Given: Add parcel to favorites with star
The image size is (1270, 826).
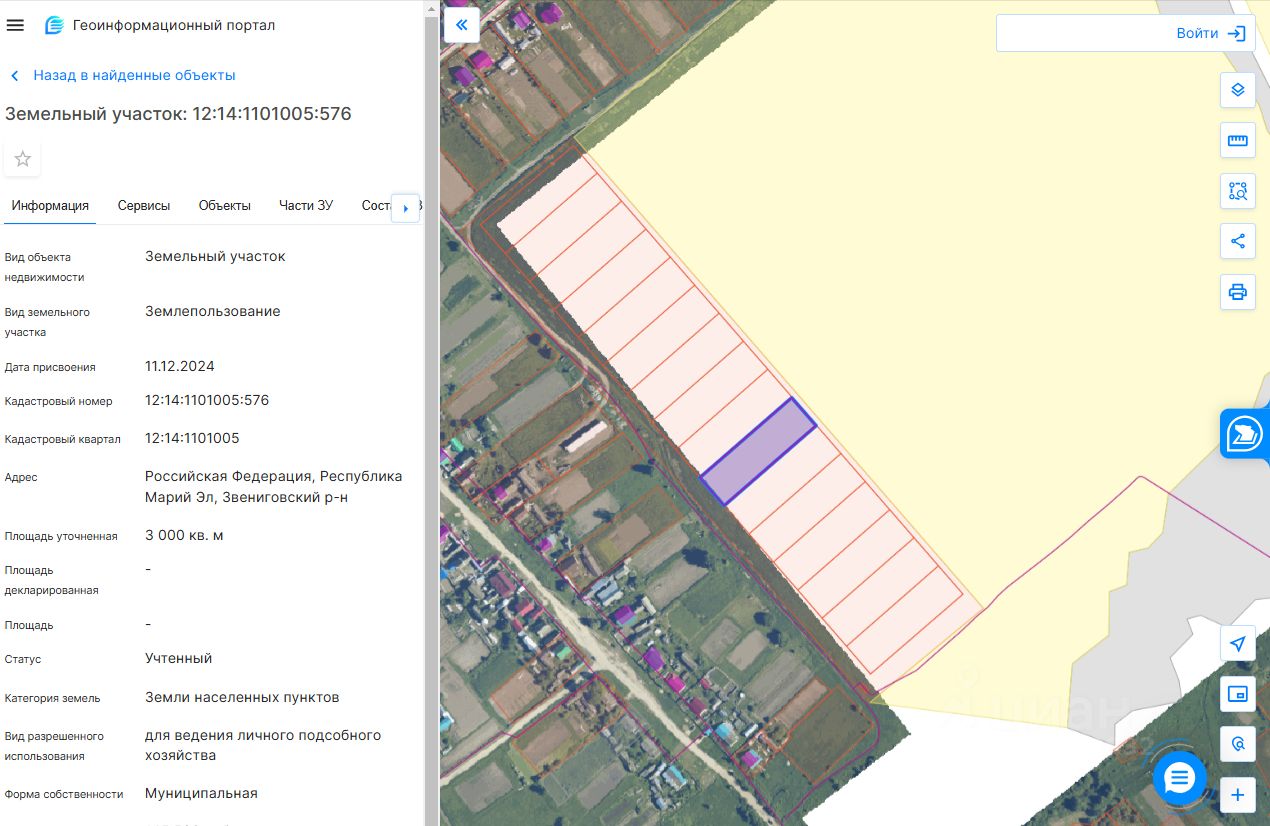Looking at the screenshot, I should (x=23, y=159).
